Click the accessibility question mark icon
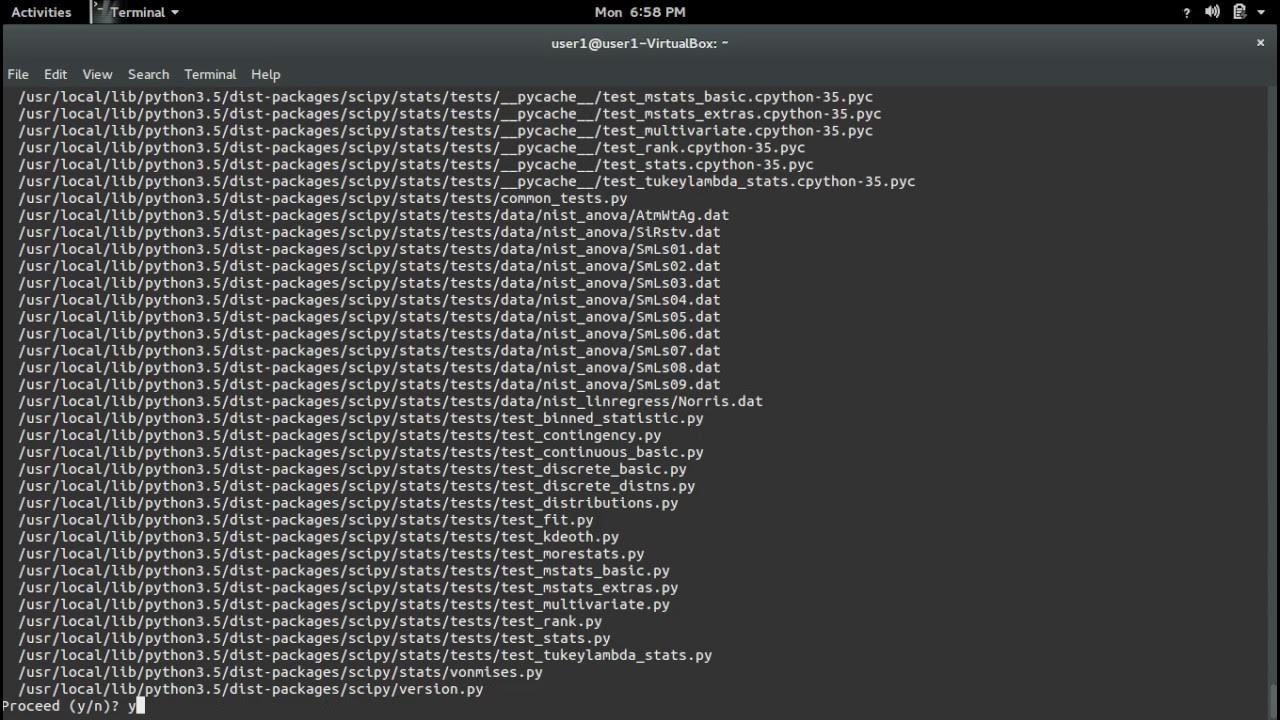Viewport: 1280px width, 720px height. point(1187,12)
